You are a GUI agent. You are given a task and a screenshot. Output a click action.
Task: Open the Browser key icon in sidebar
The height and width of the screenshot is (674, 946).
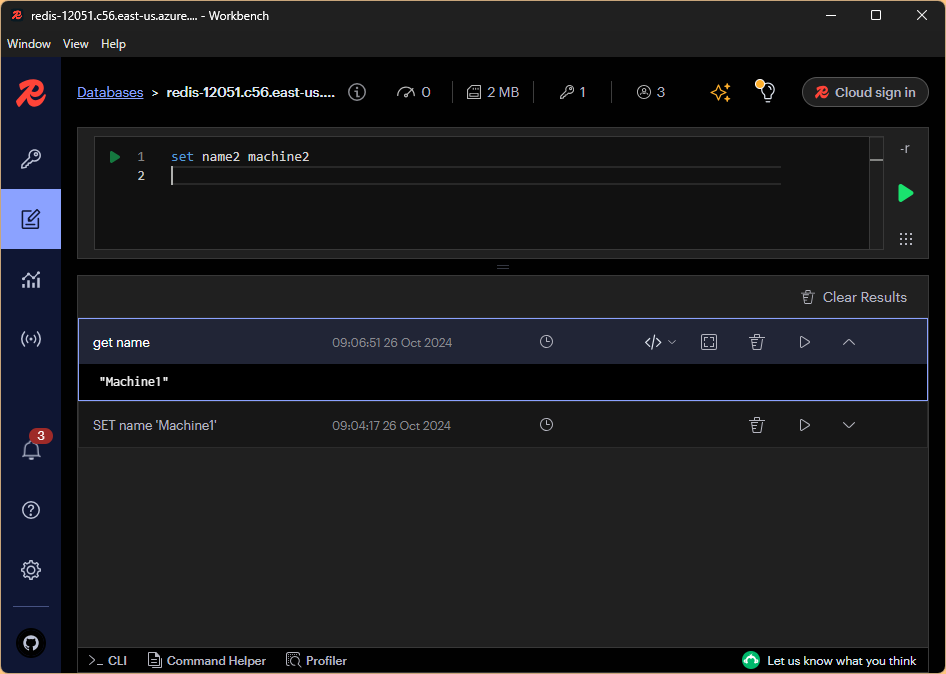click(31, 159)
